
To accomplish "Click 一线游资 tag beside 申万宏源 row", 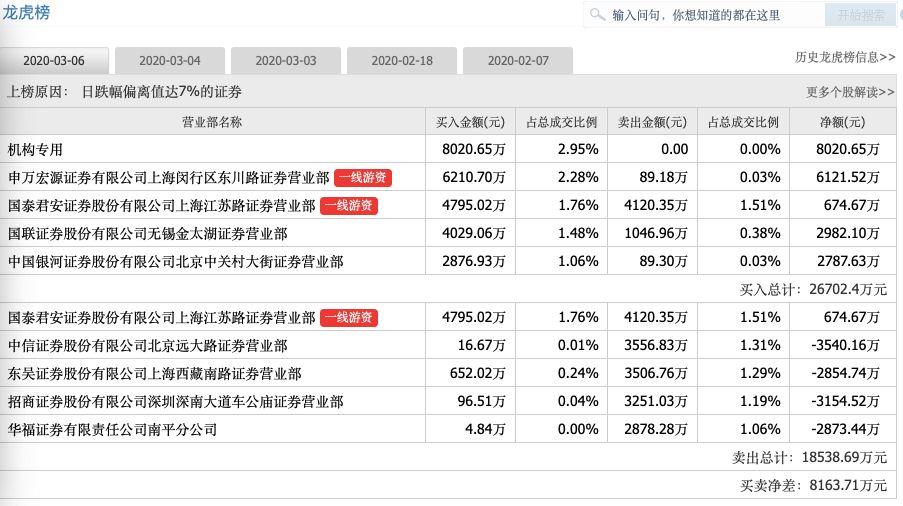I will pos(362,177).
